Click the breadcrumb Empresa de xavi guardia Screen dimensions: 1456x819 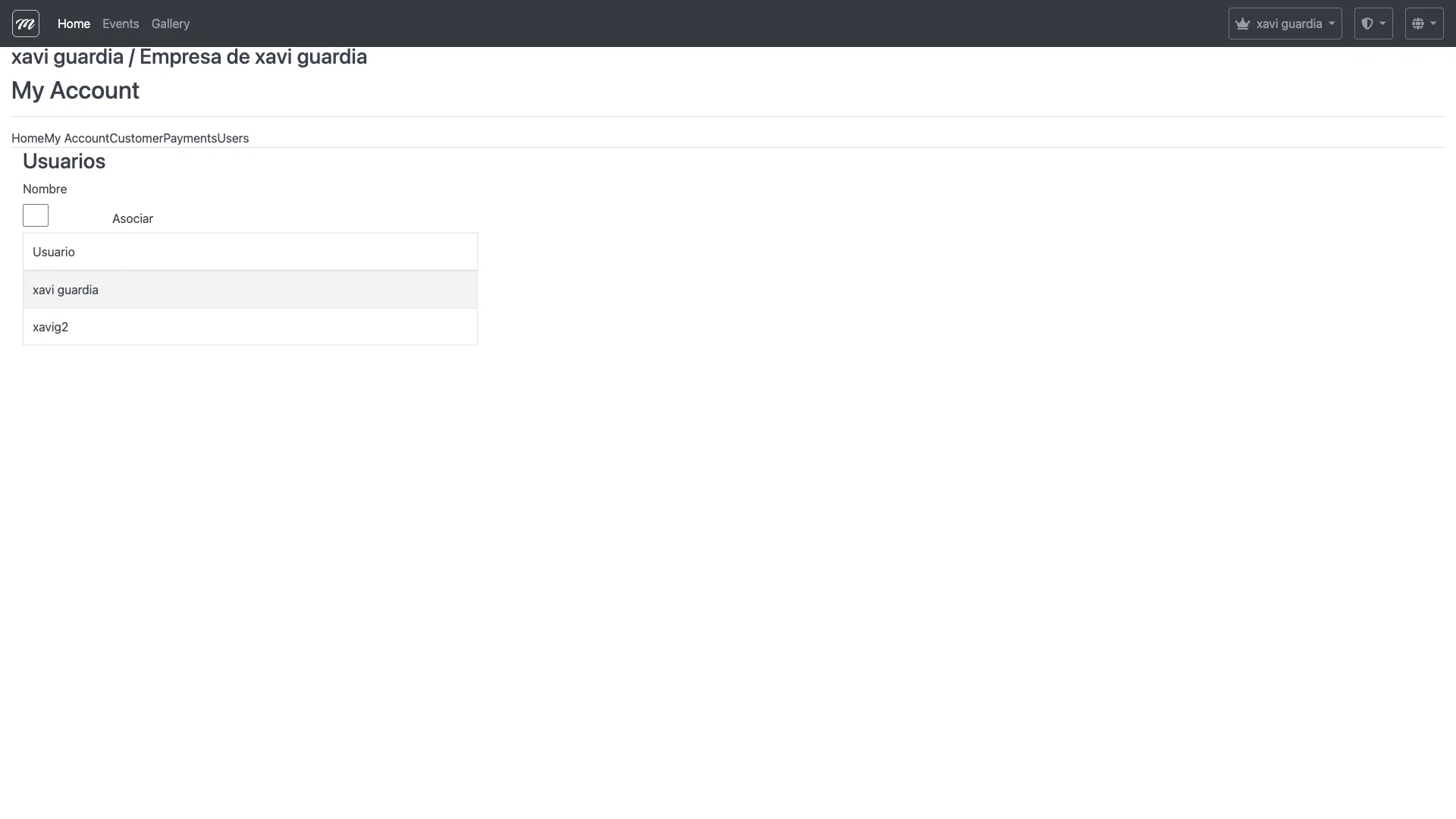pyautogui.click(x=254, y=56)
